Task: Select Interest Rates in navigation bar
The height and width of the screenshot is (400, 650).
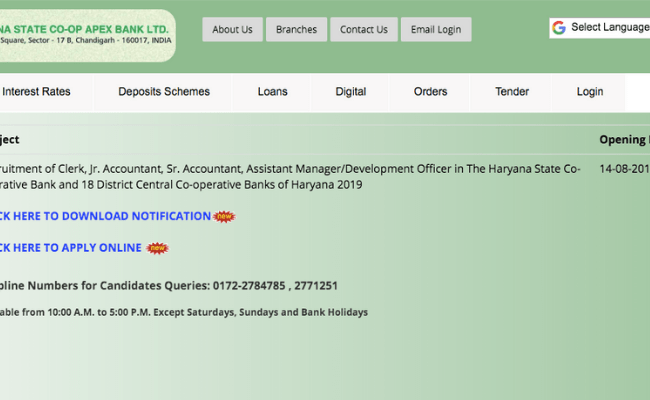Action: [x=37, y=92]
